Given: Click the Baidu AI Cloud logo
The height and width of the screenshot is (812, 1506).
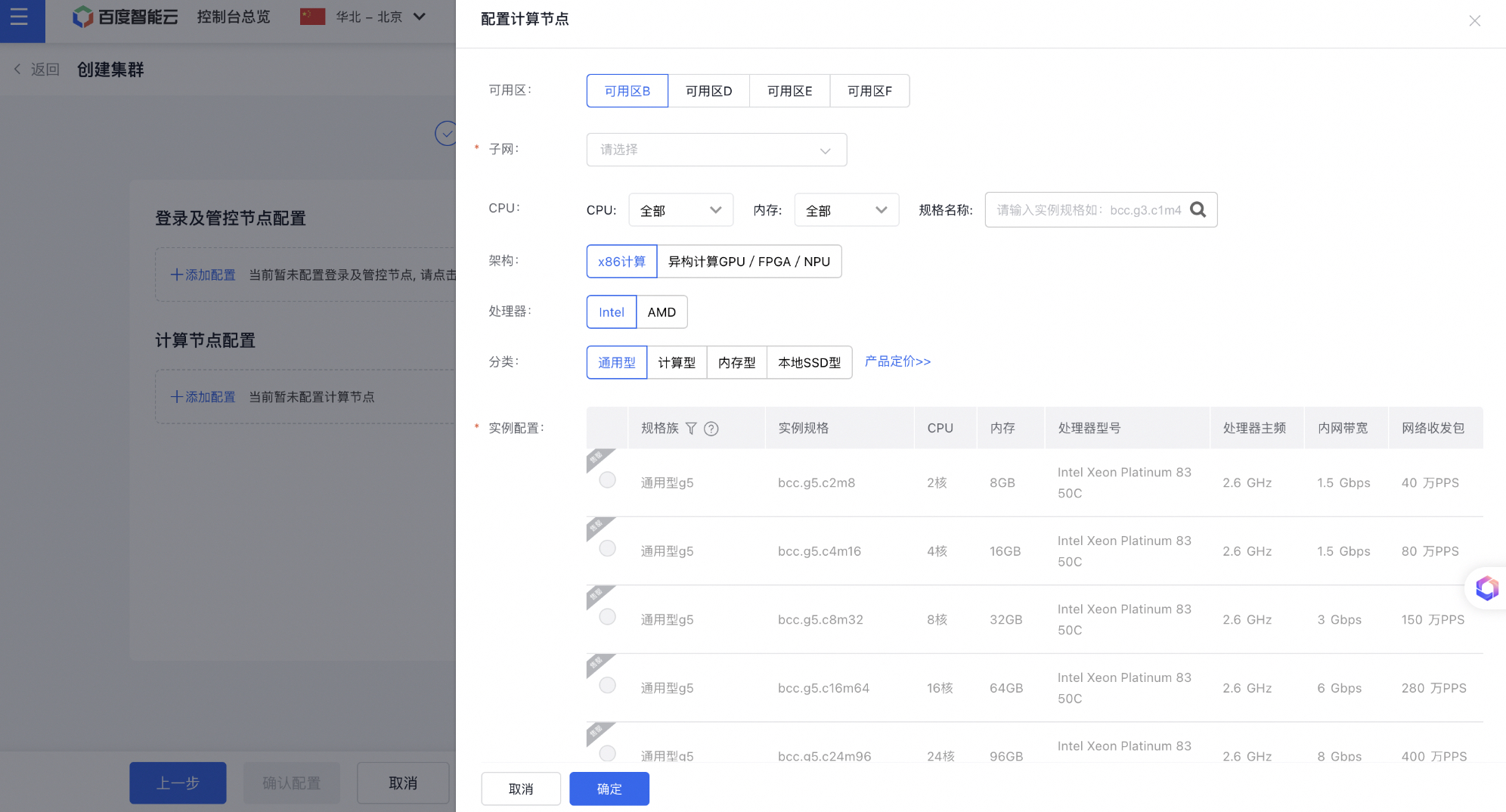Looking at the screenshot, I should 125,17.
